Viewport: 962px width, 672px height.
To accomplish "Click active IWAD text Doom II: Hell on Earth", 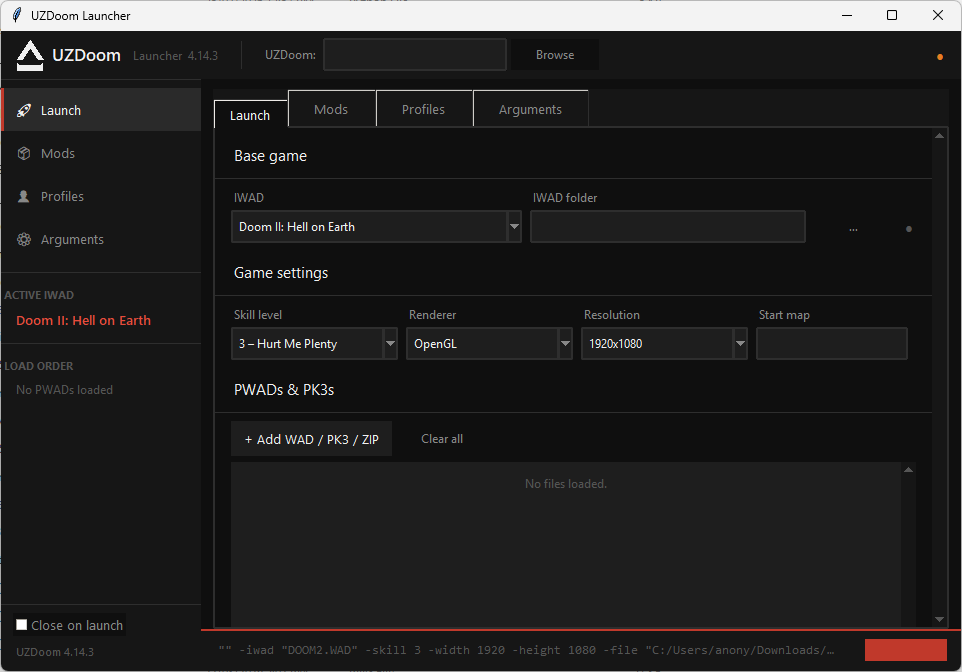I will tap(83, 320).
